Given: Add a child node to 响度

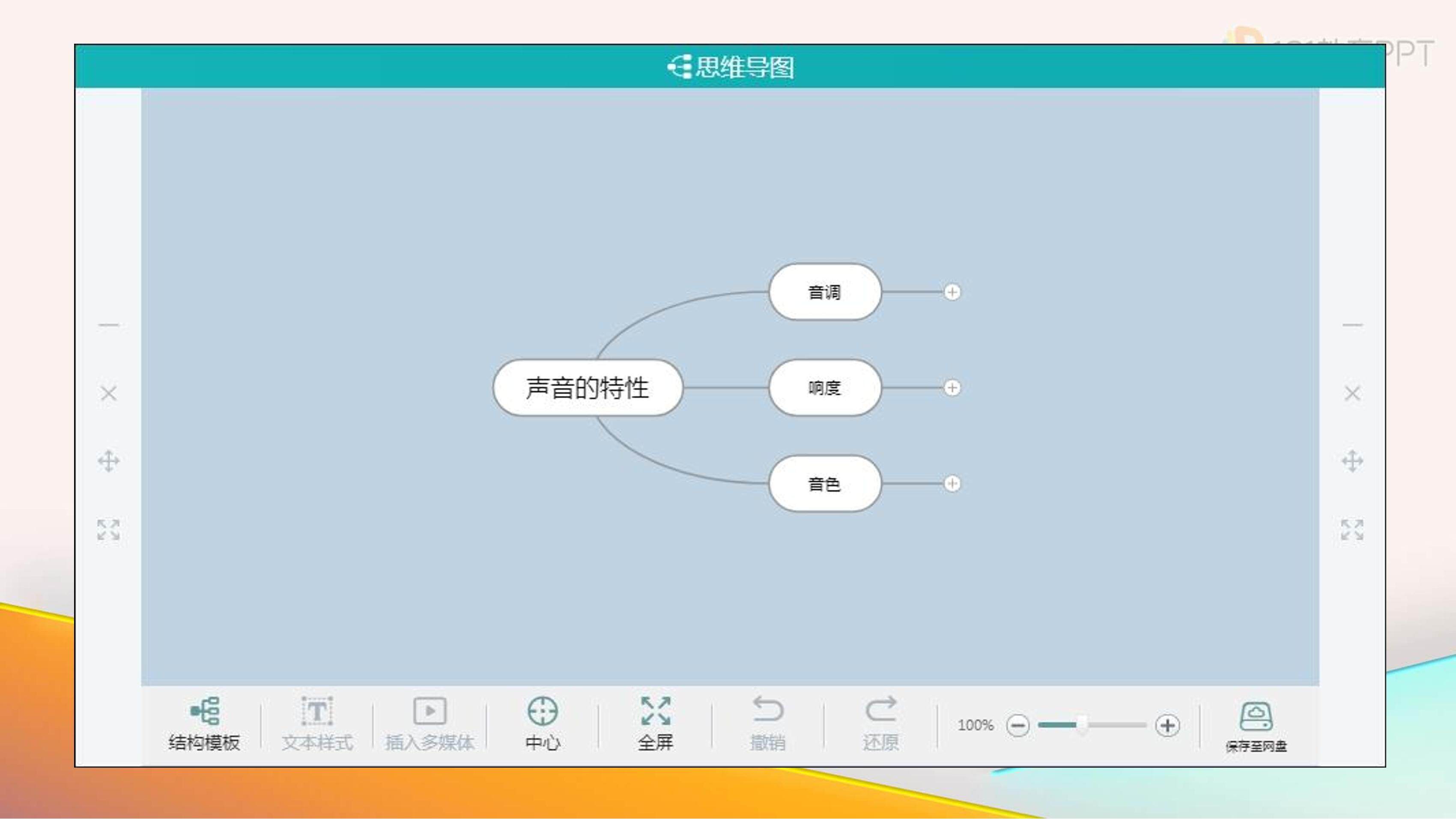Looking at the screenshot, I should point(952,388).
